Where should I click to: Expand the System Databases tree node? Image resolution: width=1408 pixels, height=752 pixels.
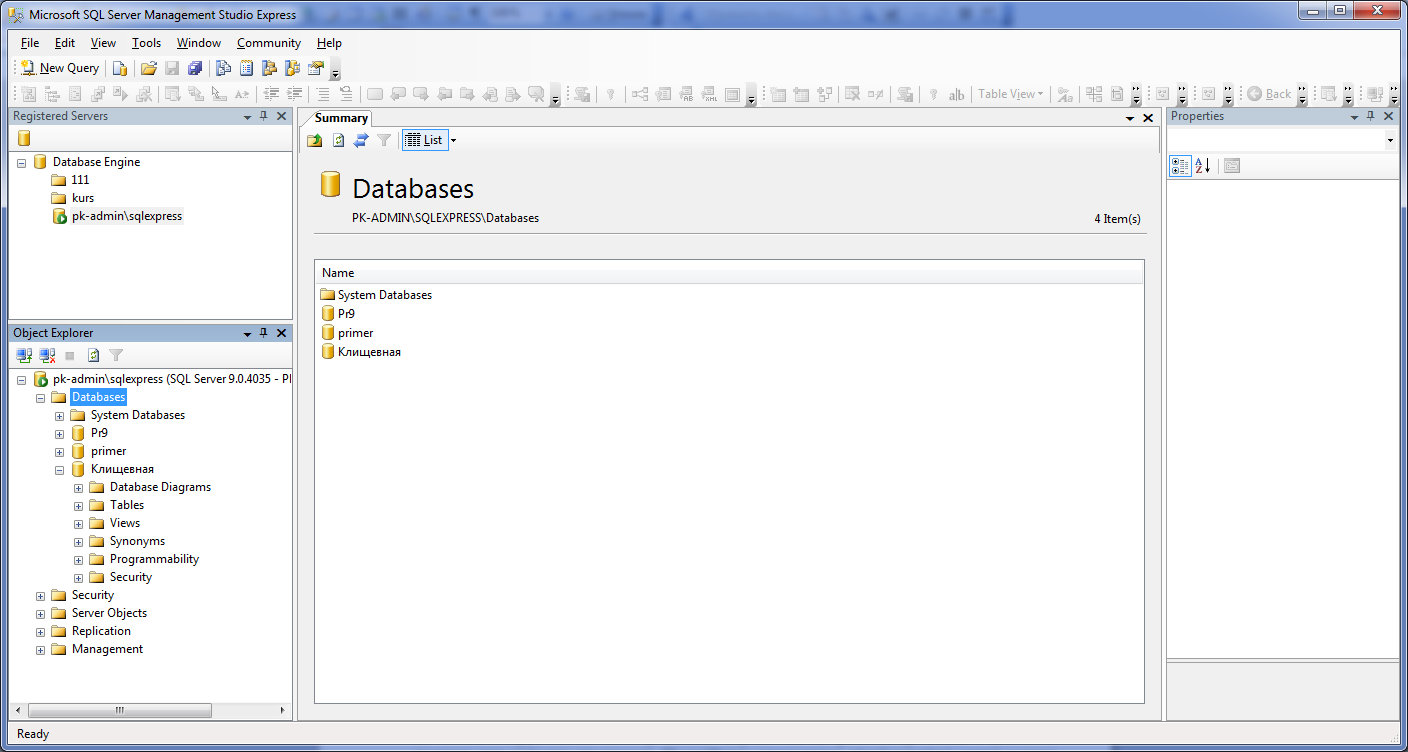[60, 416]
